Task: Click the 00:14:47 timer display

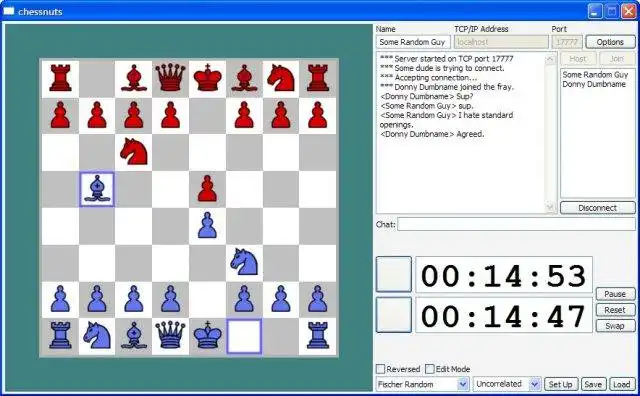Action: 504,316
